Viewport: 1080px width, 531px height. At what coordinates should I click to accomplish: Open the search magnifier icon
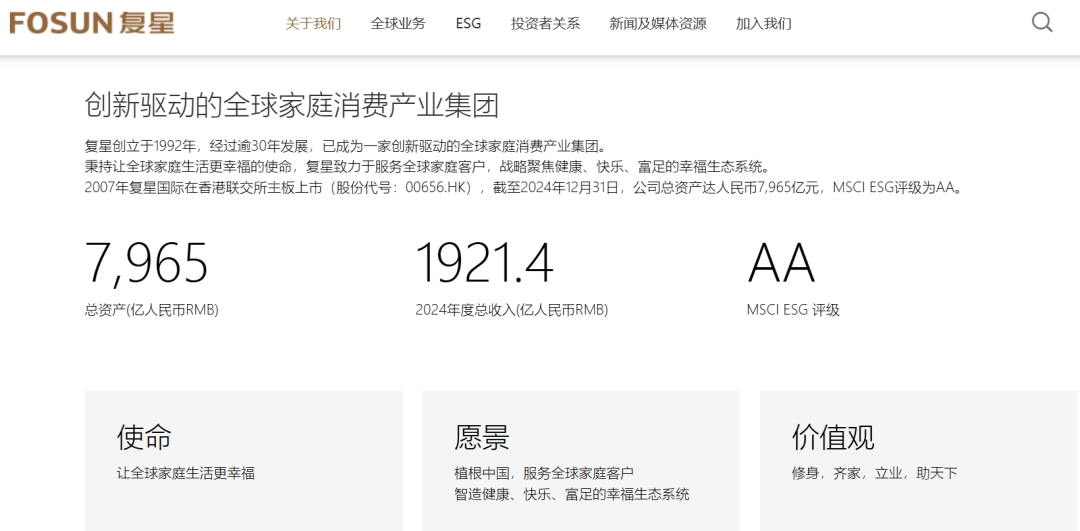(x=1042, y=23)
